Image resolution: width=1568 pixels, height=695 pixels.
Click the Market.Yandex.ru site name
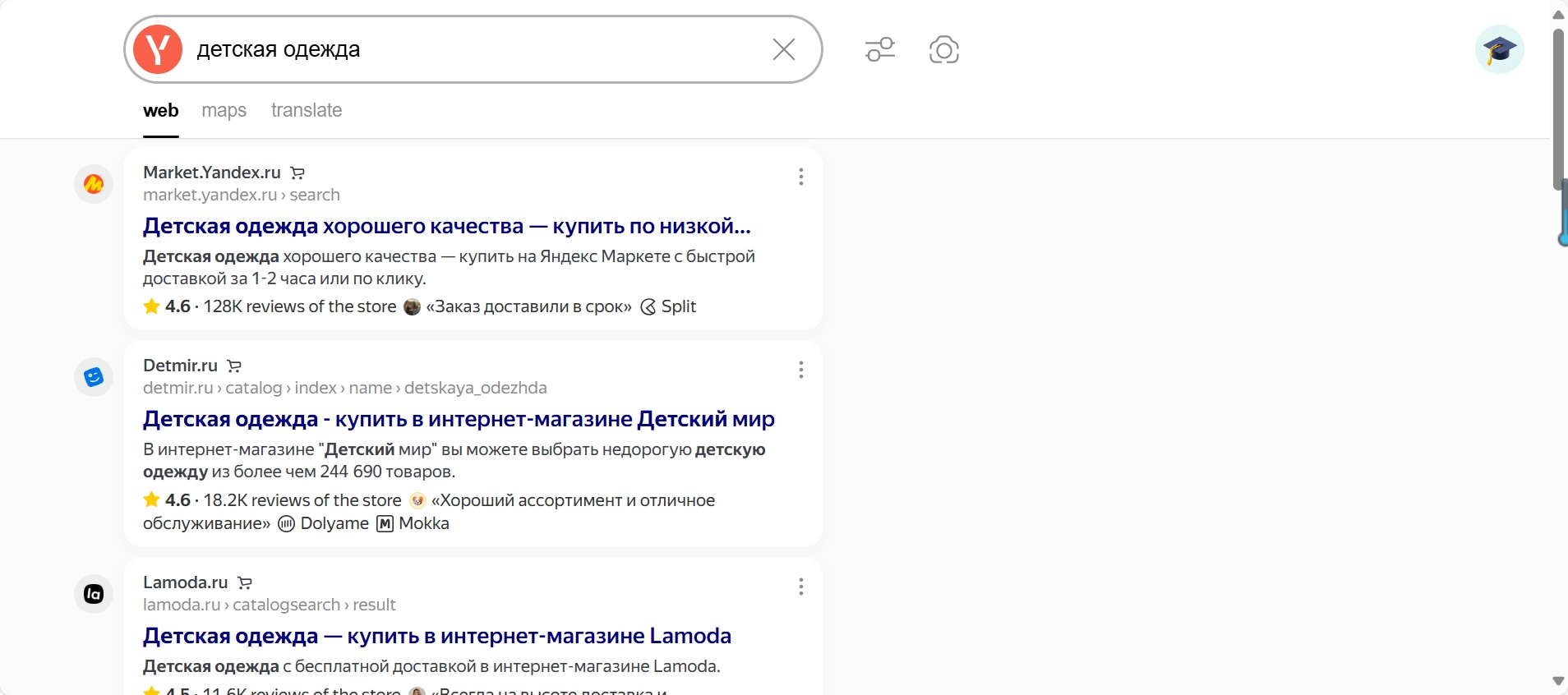point(212,173)
